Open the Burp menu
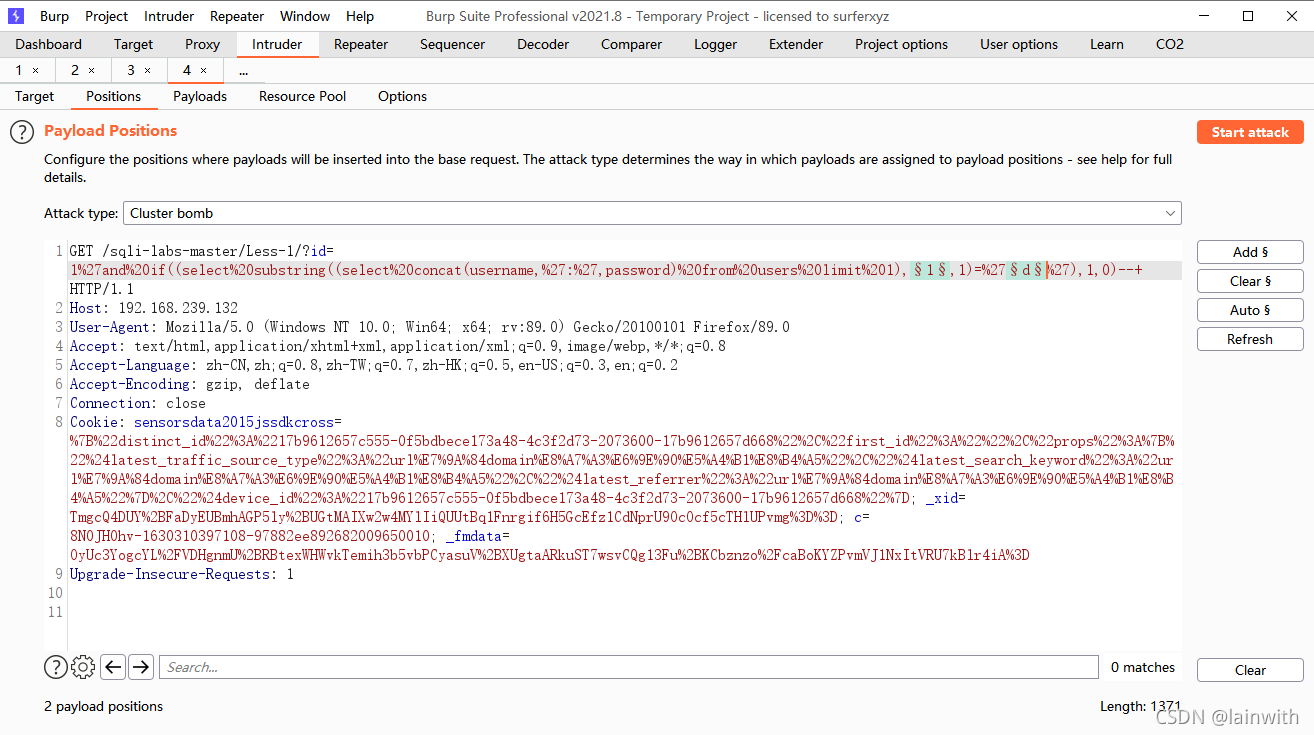 [x=54, y=16]
